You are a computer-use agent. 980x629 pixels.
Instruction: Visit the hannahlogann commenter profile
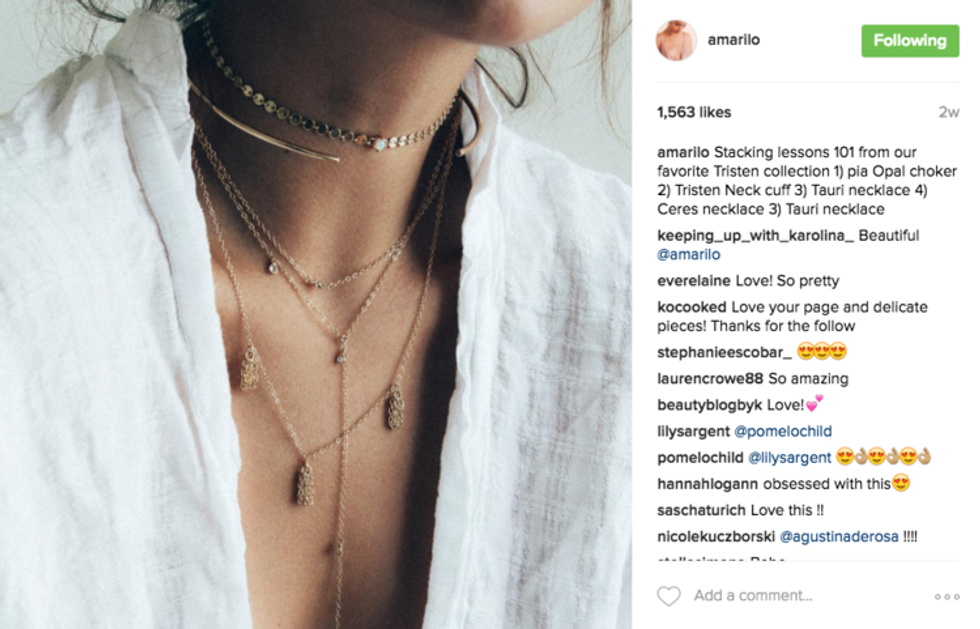[708, 484]
